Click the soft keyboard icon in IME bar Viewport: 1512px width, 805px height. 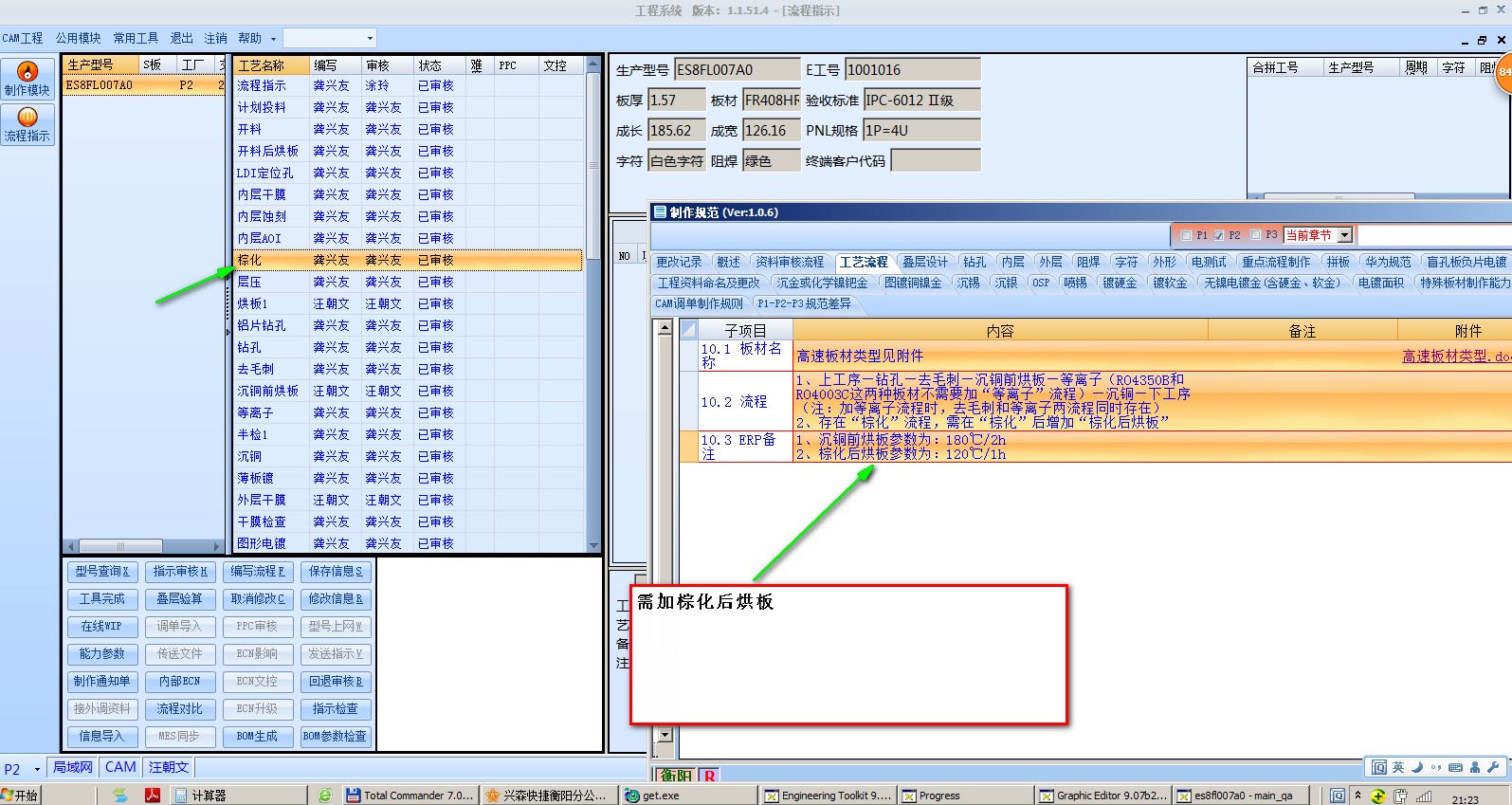(x=1456, y=767)
